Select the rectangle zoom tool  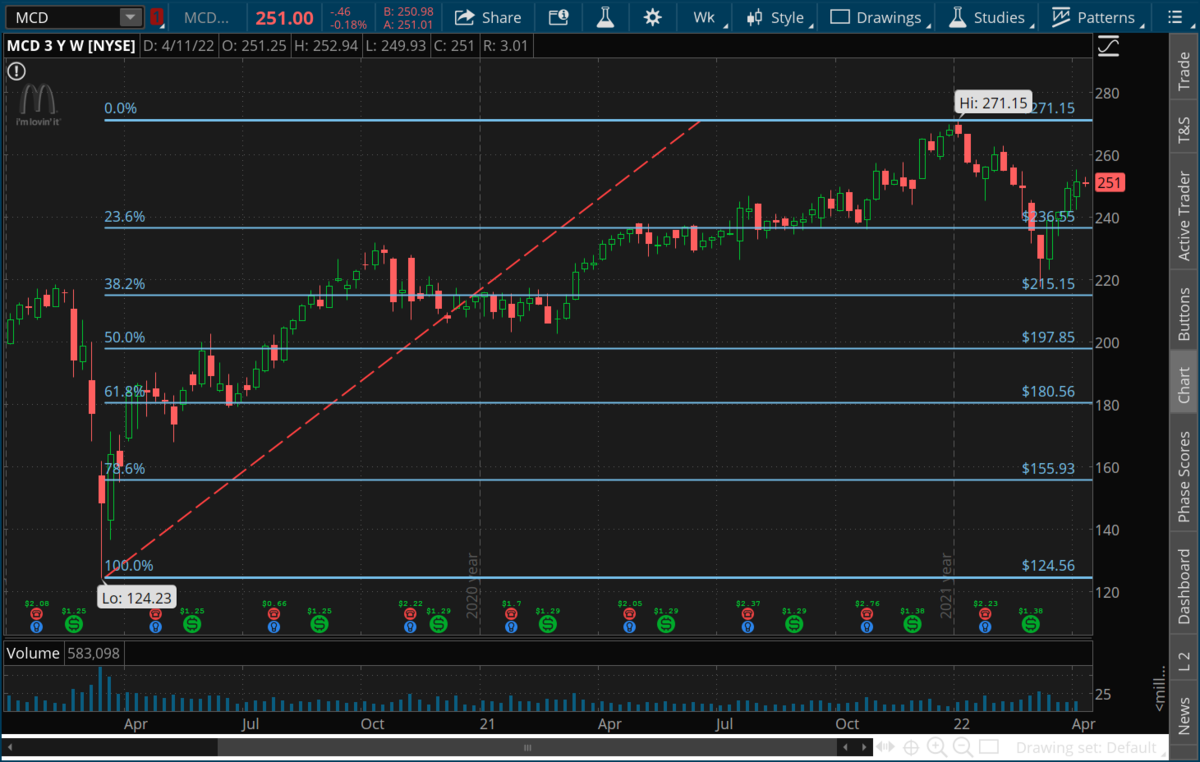988,747
